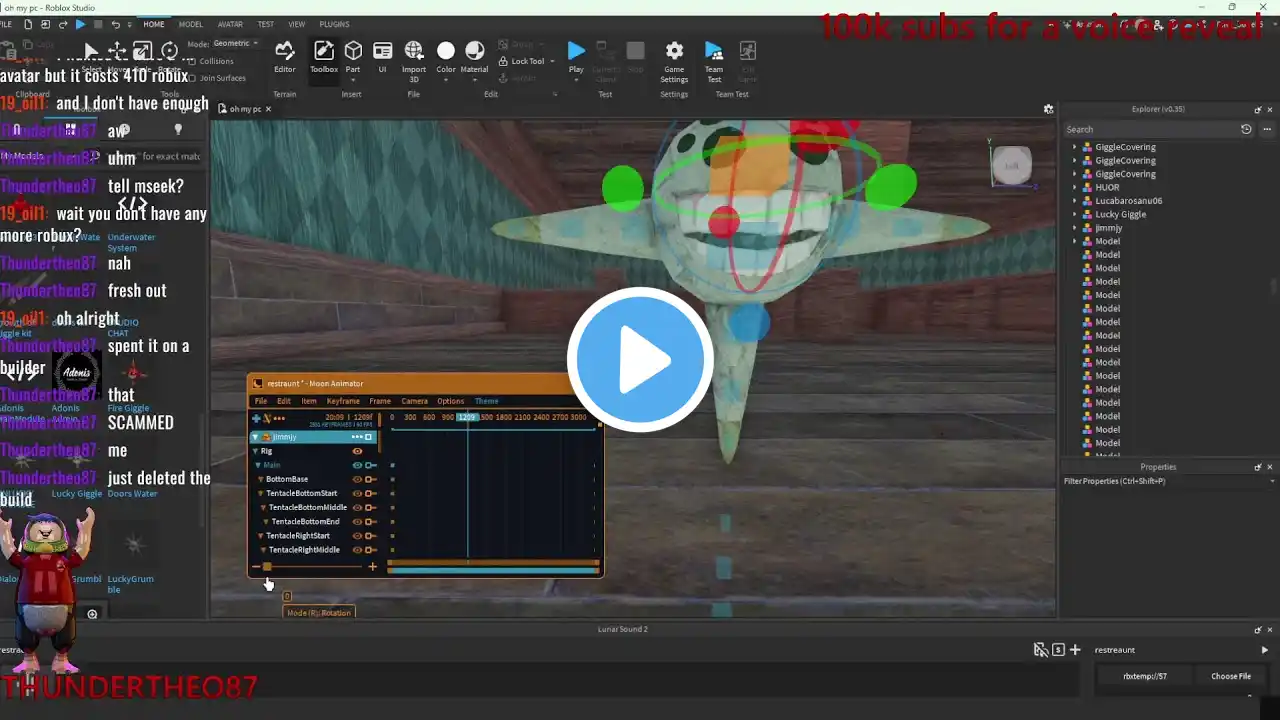This screenshot has width=1280, height=720.
Task: Open the Terrain Editor tool
Action: (285, 56)
